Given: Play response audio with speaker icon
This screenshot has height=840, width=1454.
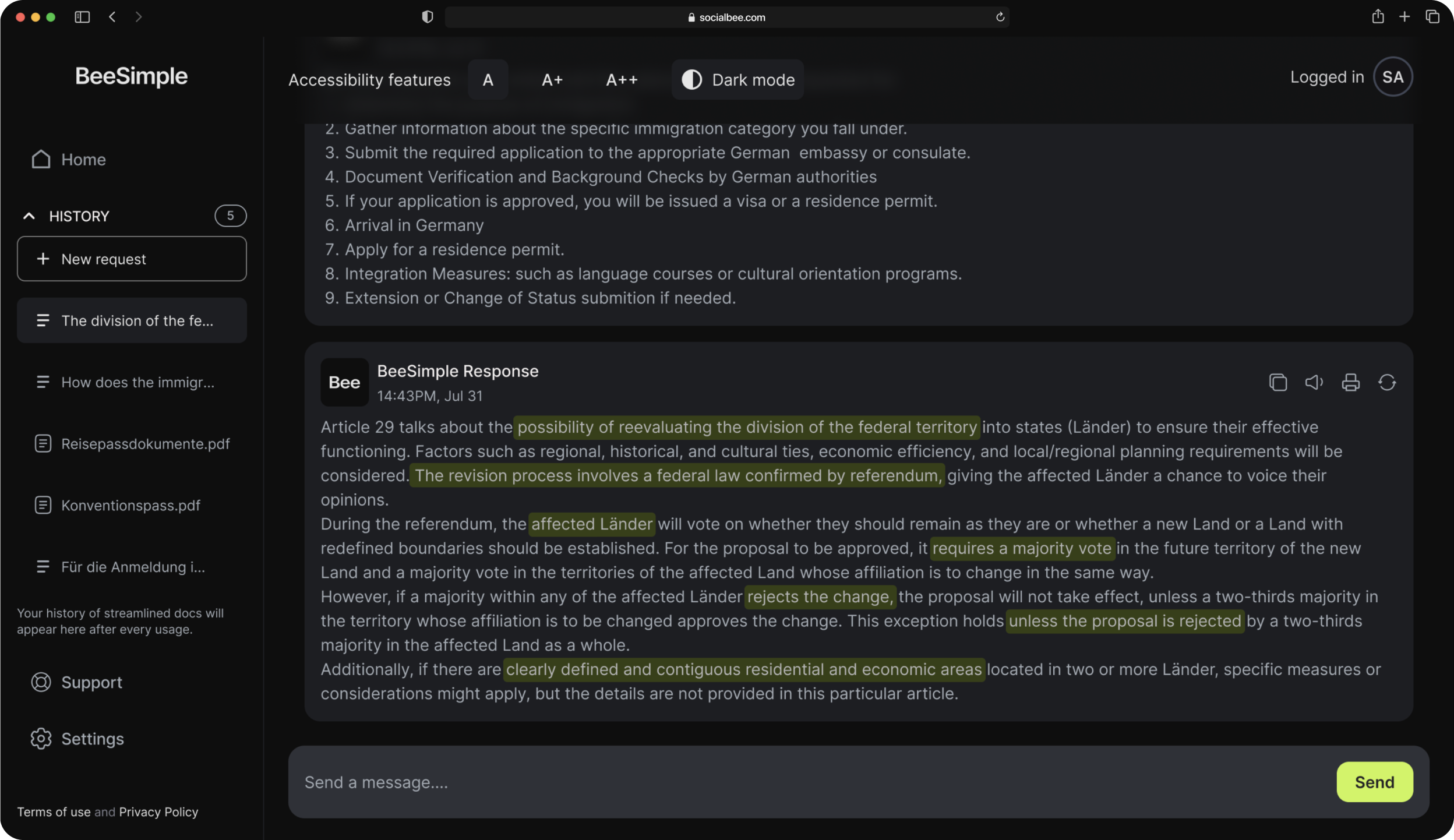Looking at the screenshot, I should (1314, 382).
